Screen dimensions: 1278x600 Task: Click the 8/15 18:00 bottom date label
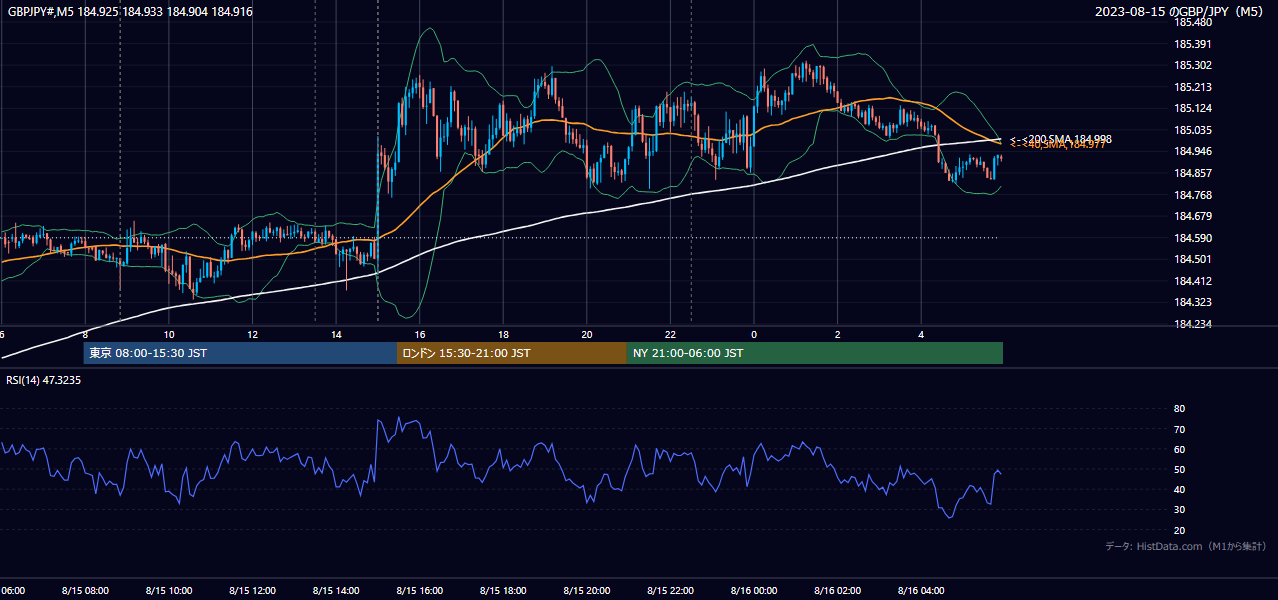tap(503, 591)
